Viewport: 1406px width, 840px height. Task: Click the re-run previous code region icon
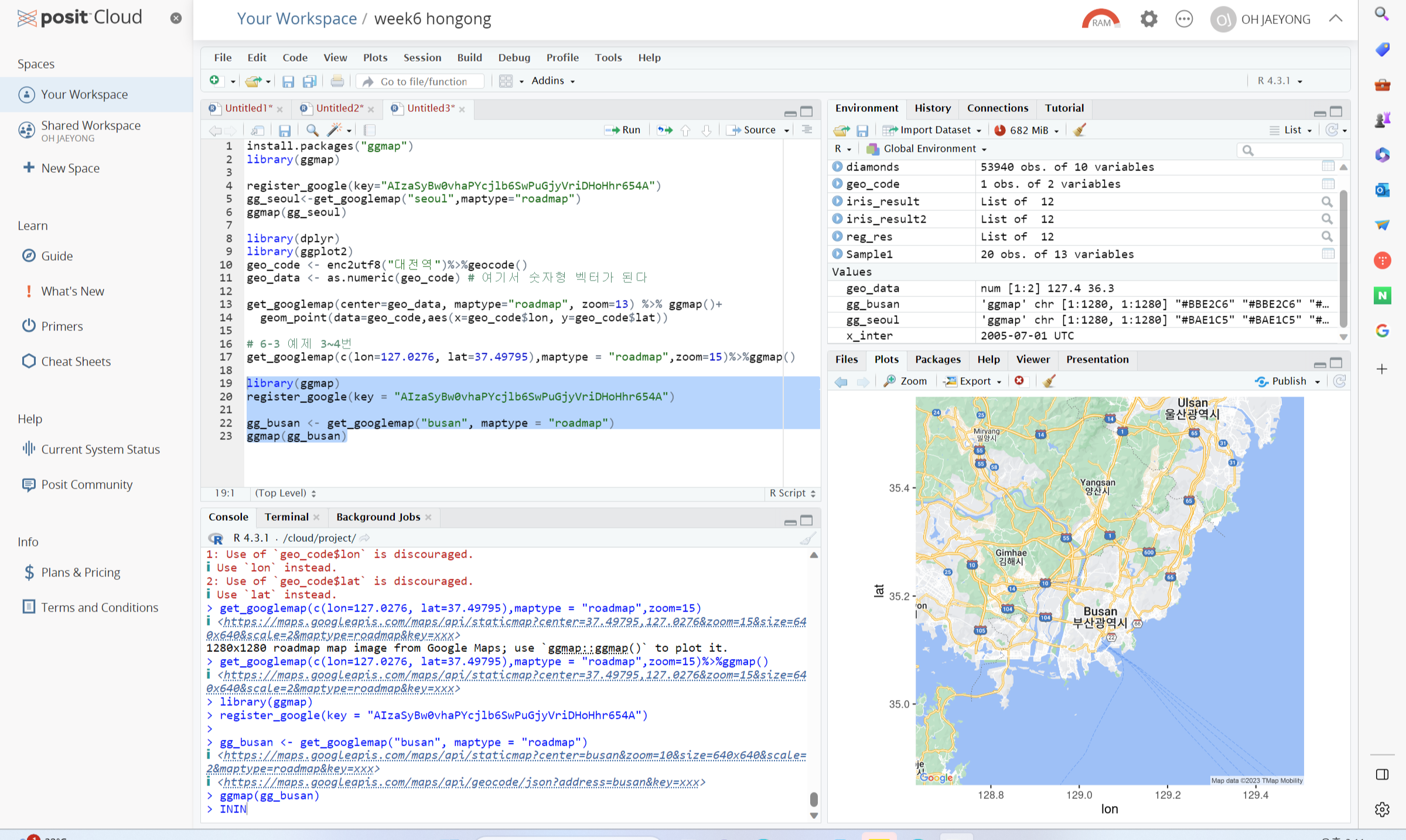click(665, 130)
